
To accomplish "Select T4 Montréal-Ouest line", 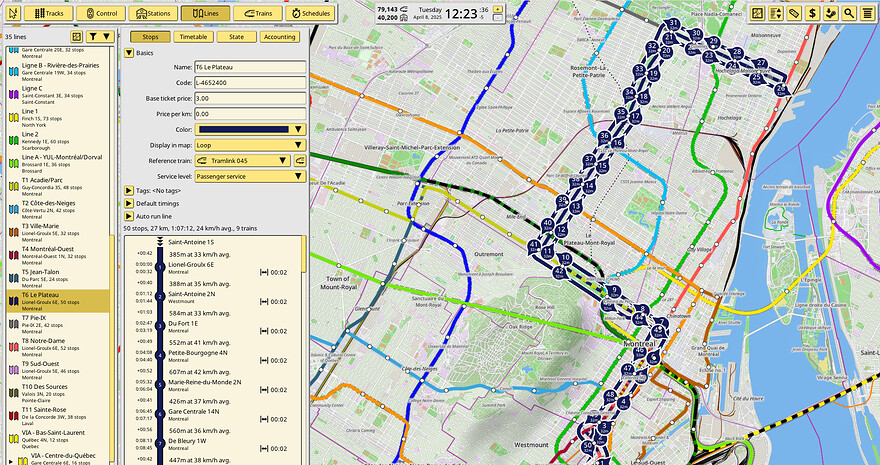I will (x=58, y=256).
